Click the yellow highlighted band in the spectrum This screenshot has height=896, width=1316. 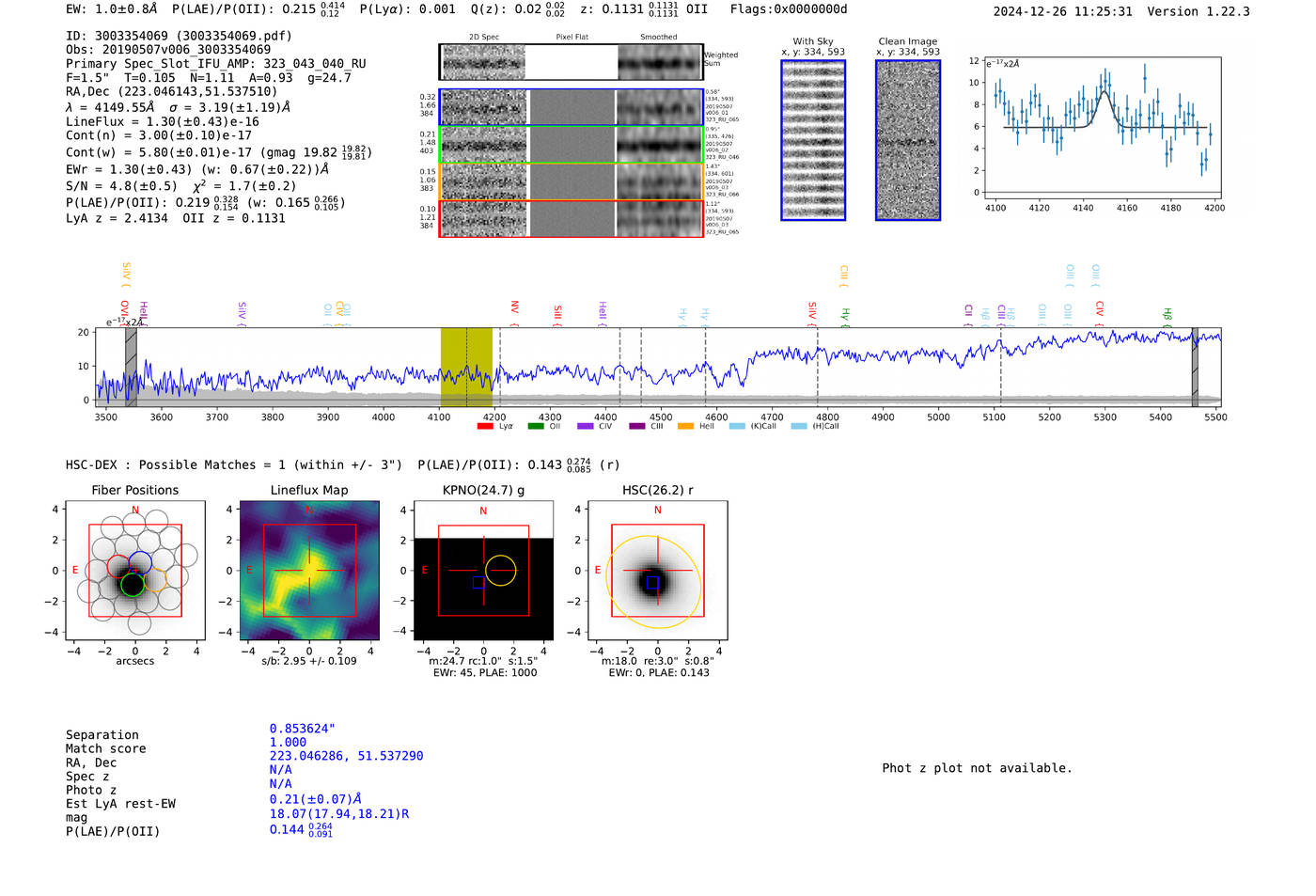coord(466,367)
